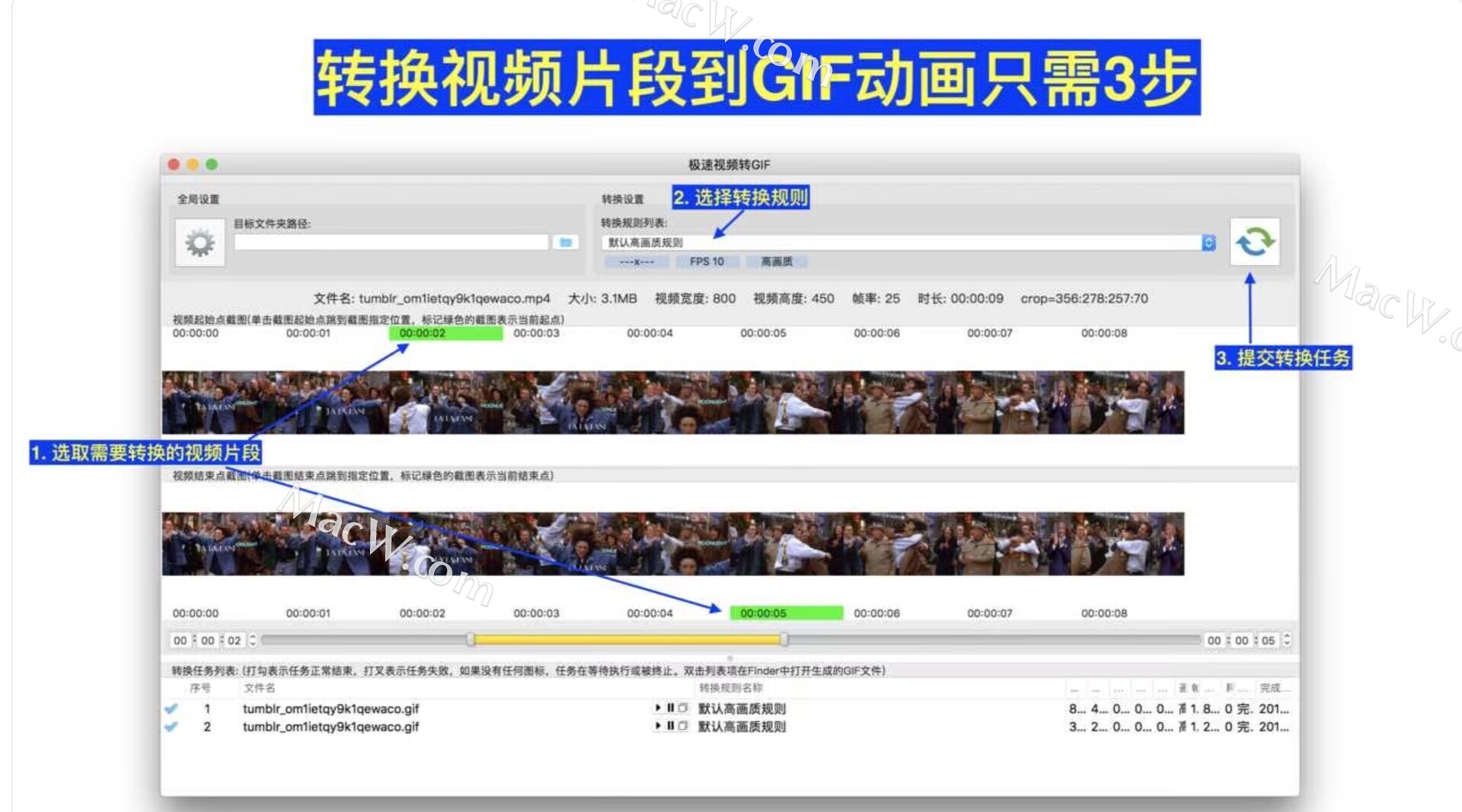Click the checkmark status of task 1
This screenshot has width=1462, height=812.
(171, 709)
